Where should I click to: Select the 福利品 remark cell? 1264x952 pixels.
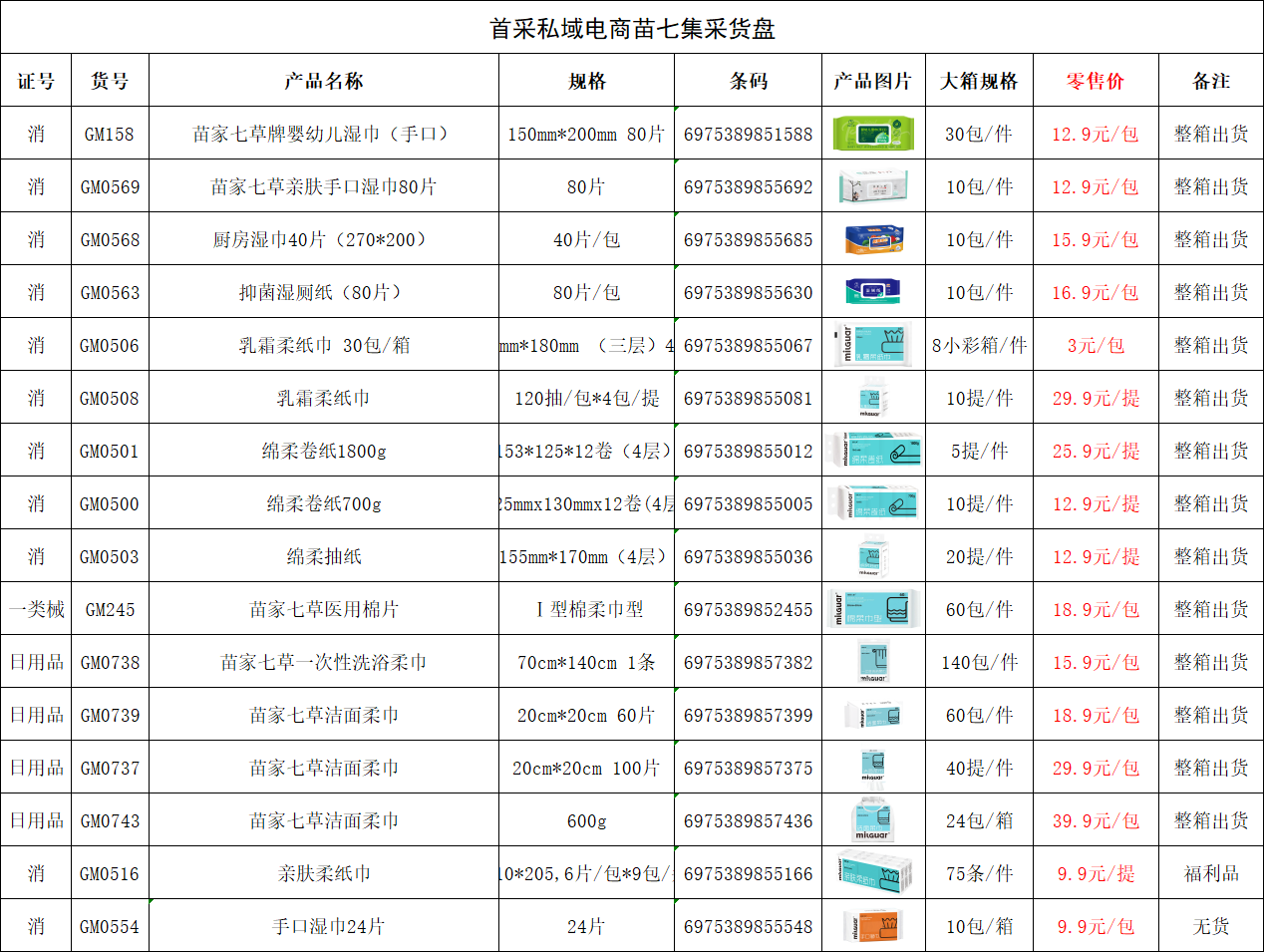(1211, 873)
